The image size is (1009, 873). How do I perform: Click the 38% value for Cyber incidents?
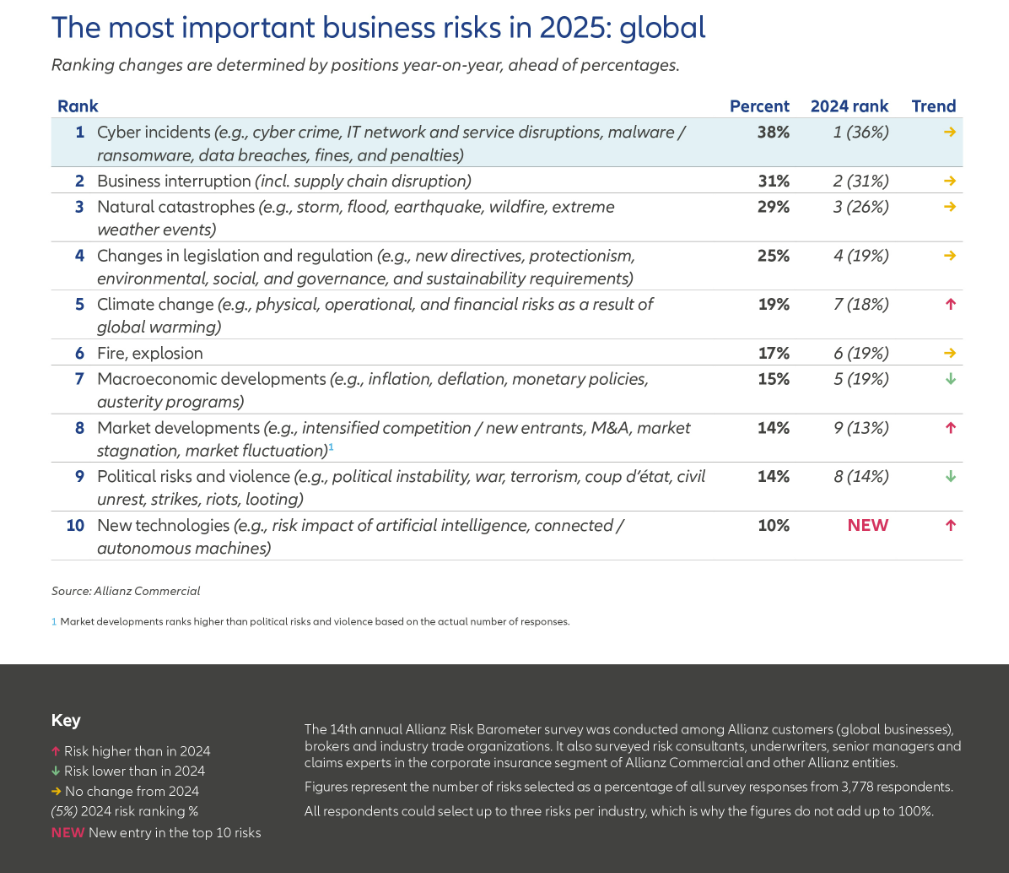773,132
